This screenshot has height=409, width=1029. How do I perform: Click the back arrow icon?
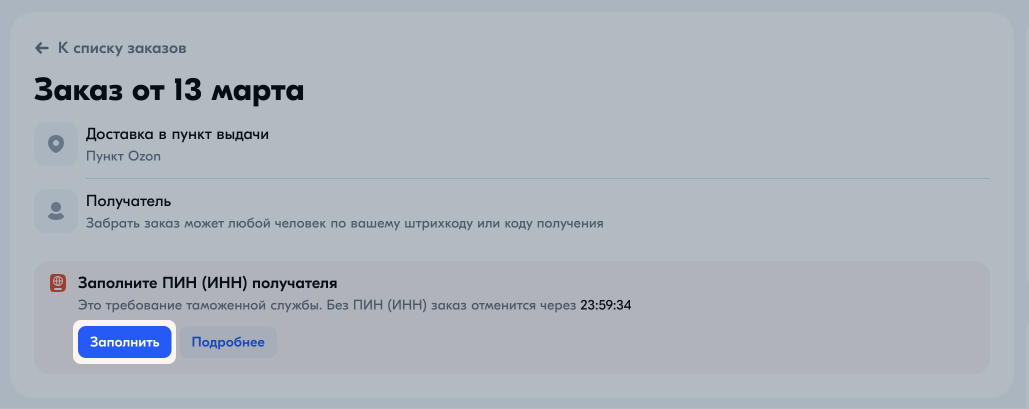(x=42, y=48)
